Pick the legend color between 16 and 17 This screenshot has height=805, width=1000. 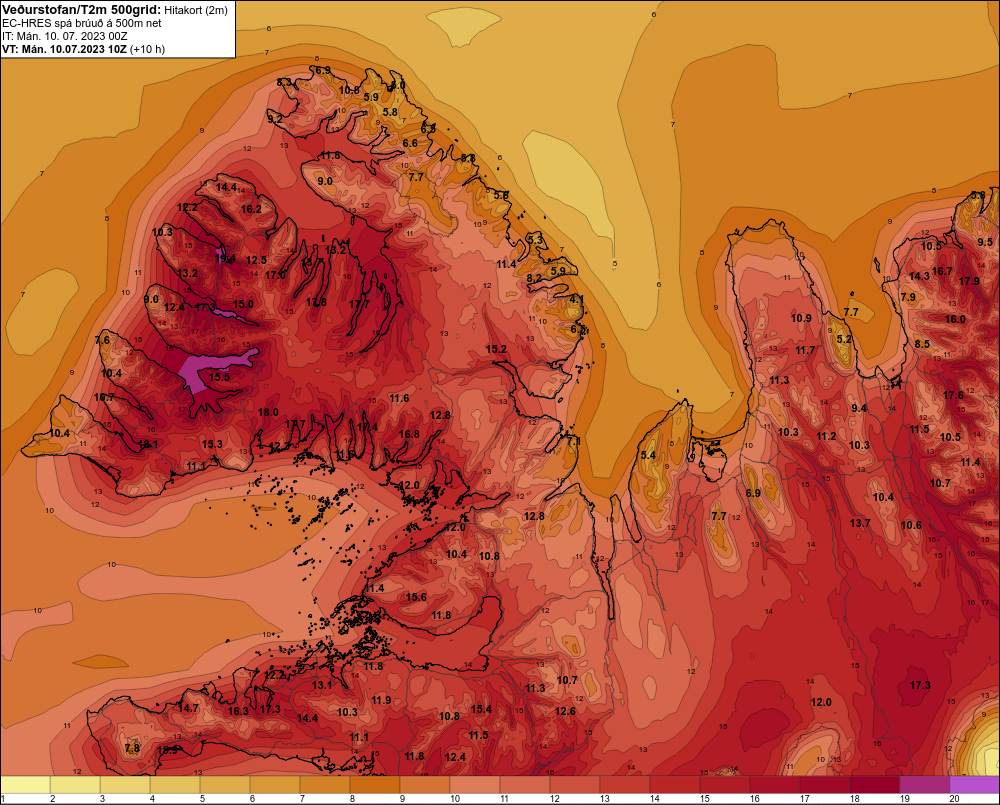[775, 785]
